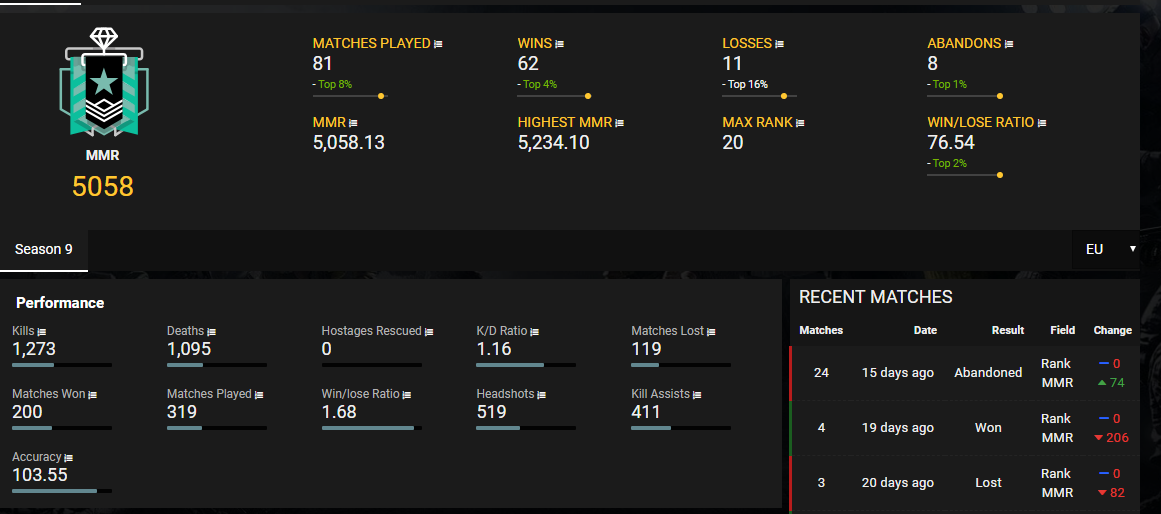The height and width of the screenshot is (514, 1161).
Task: Click the 519 headshots value
Action: coord(492,412)
